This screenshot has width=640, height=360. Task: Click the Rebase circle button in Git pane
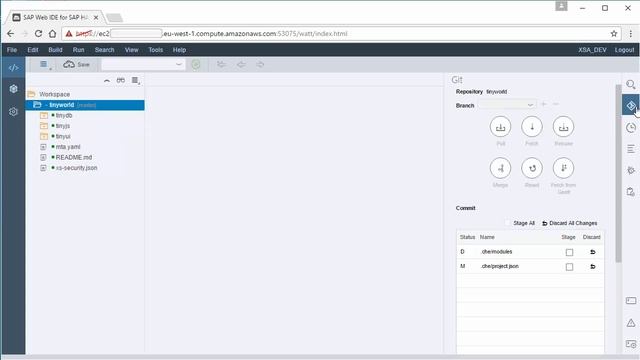pyautogui.click(x=563, y=127)
